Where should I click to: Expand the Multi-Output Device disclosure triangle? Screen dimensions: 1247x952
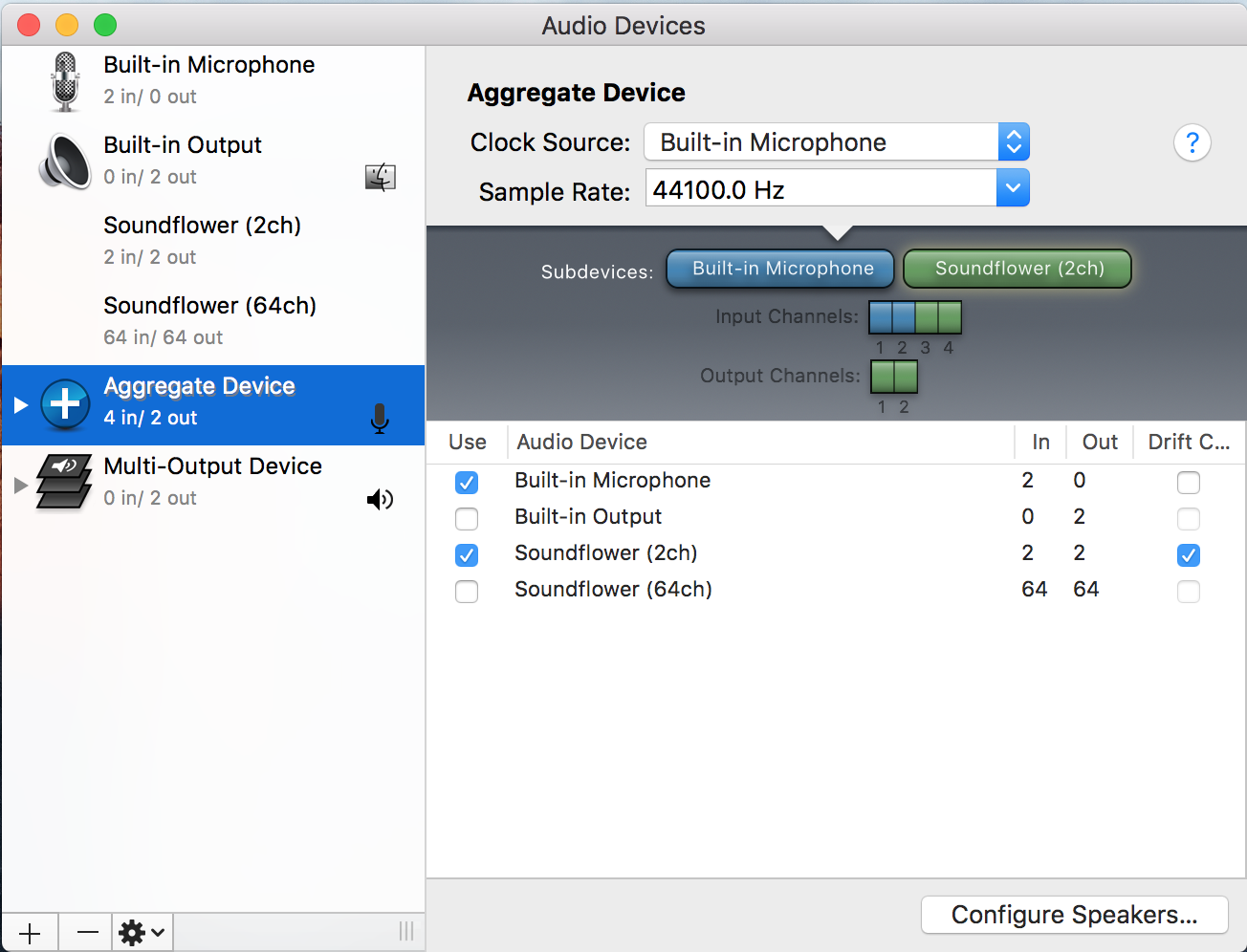pyautogui.click(x=20, y=486)
